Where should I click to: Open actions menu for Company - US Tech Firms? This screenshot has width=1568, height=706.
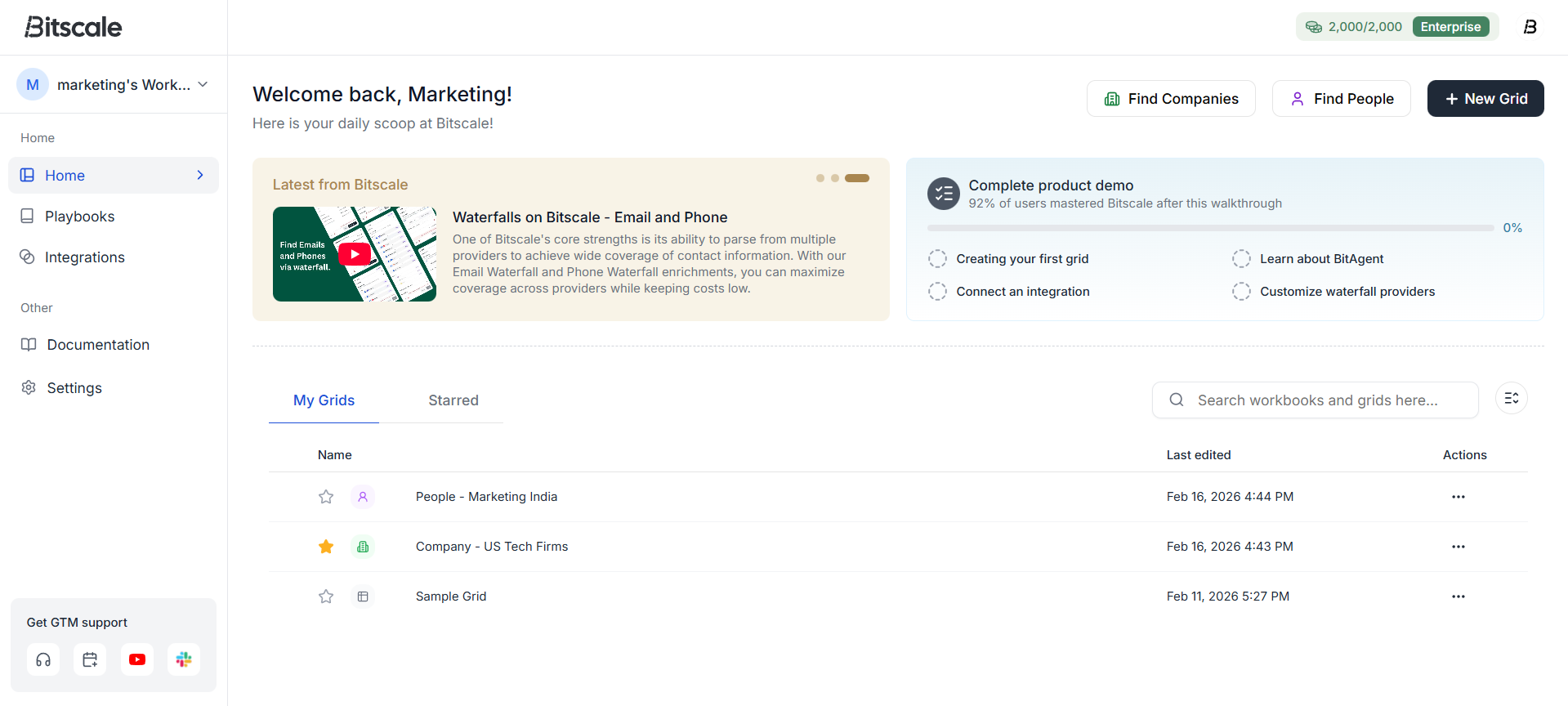pos(1459,547)
